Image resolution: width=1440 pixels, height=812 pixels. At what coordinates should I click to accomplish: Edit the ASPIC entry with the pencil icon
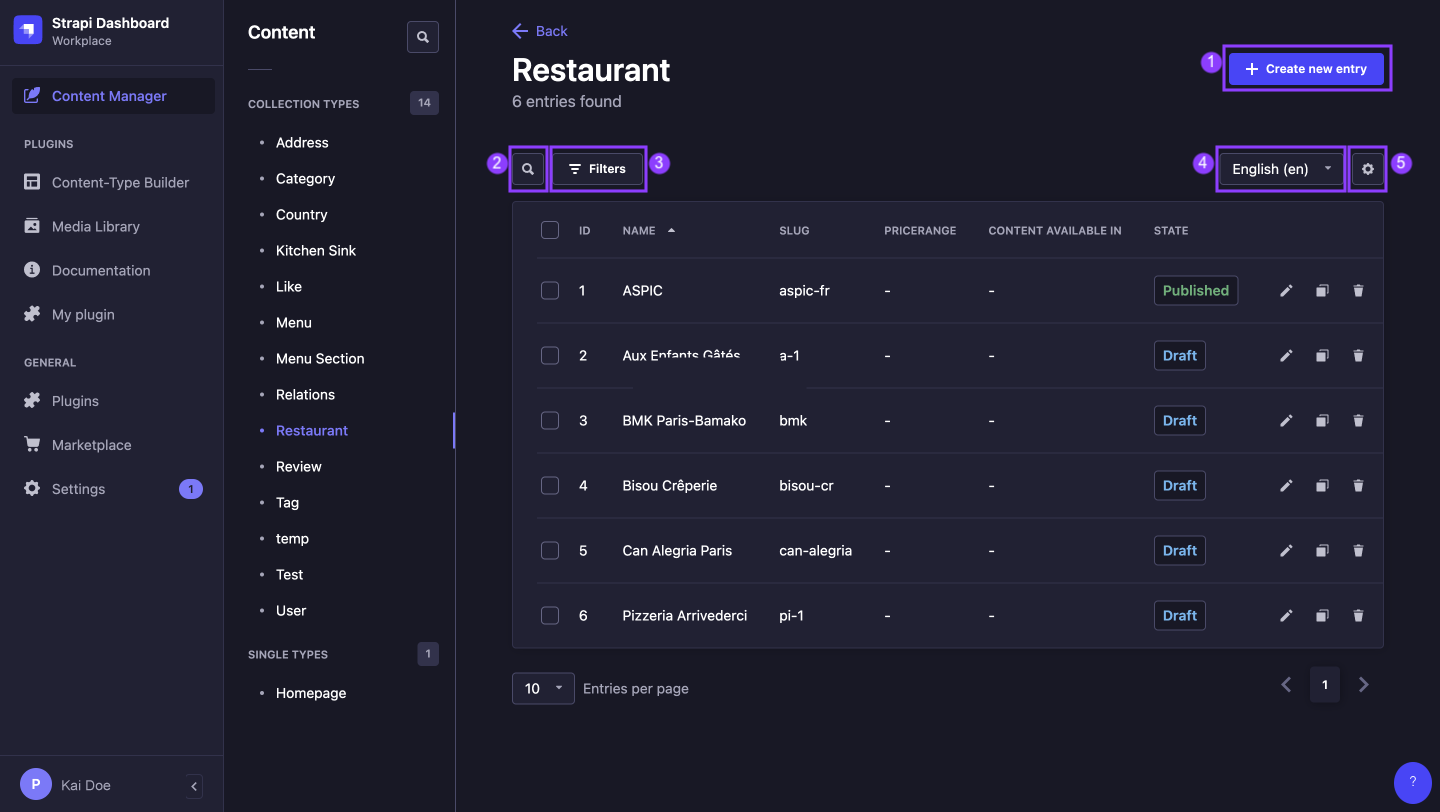click(1286, 290)
